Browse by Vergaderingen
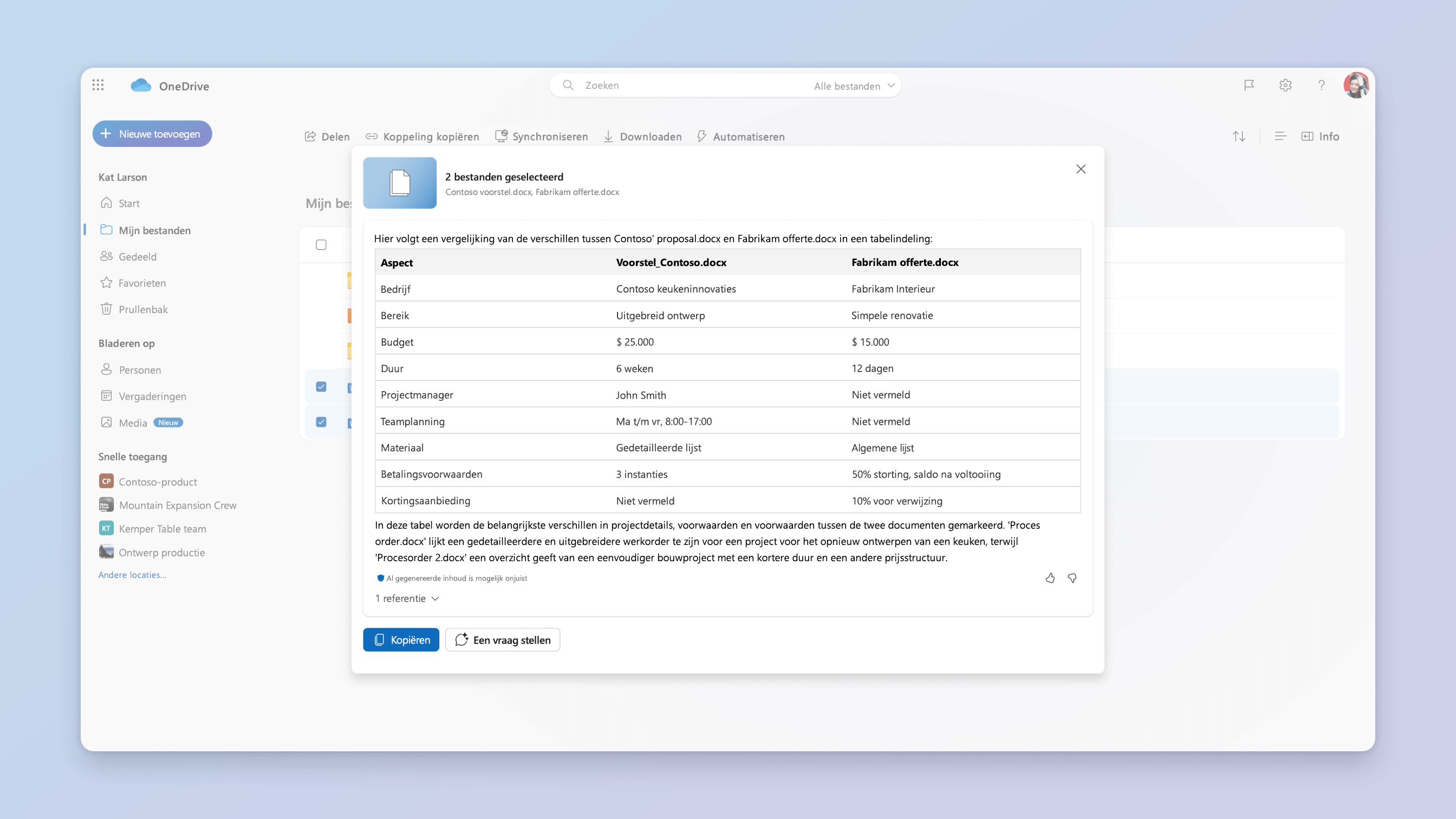Viewport: 1456px width, 819px height. 143,396
